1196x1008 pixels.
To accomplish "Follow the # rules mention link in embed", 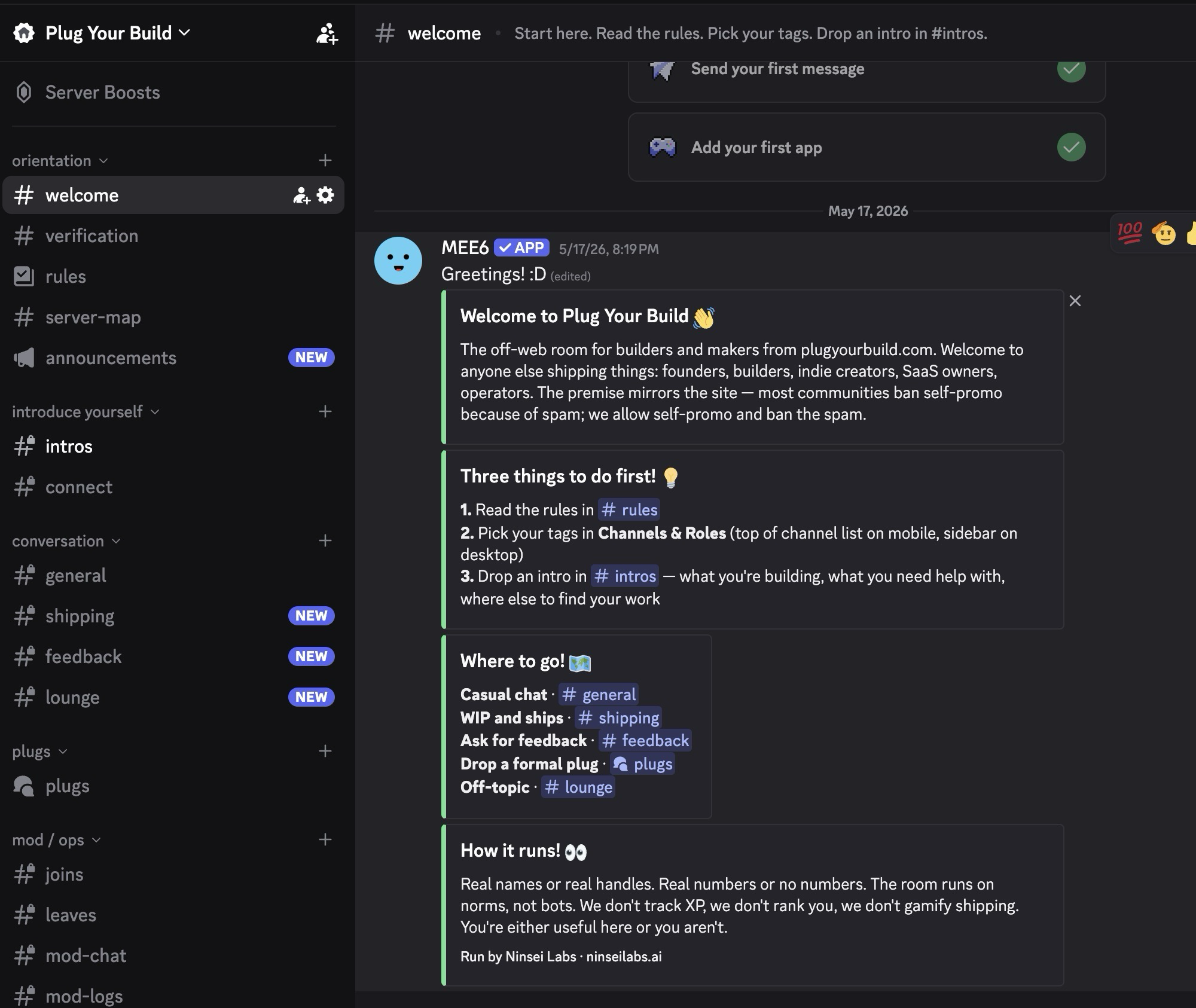I will (x=629, y=509).
